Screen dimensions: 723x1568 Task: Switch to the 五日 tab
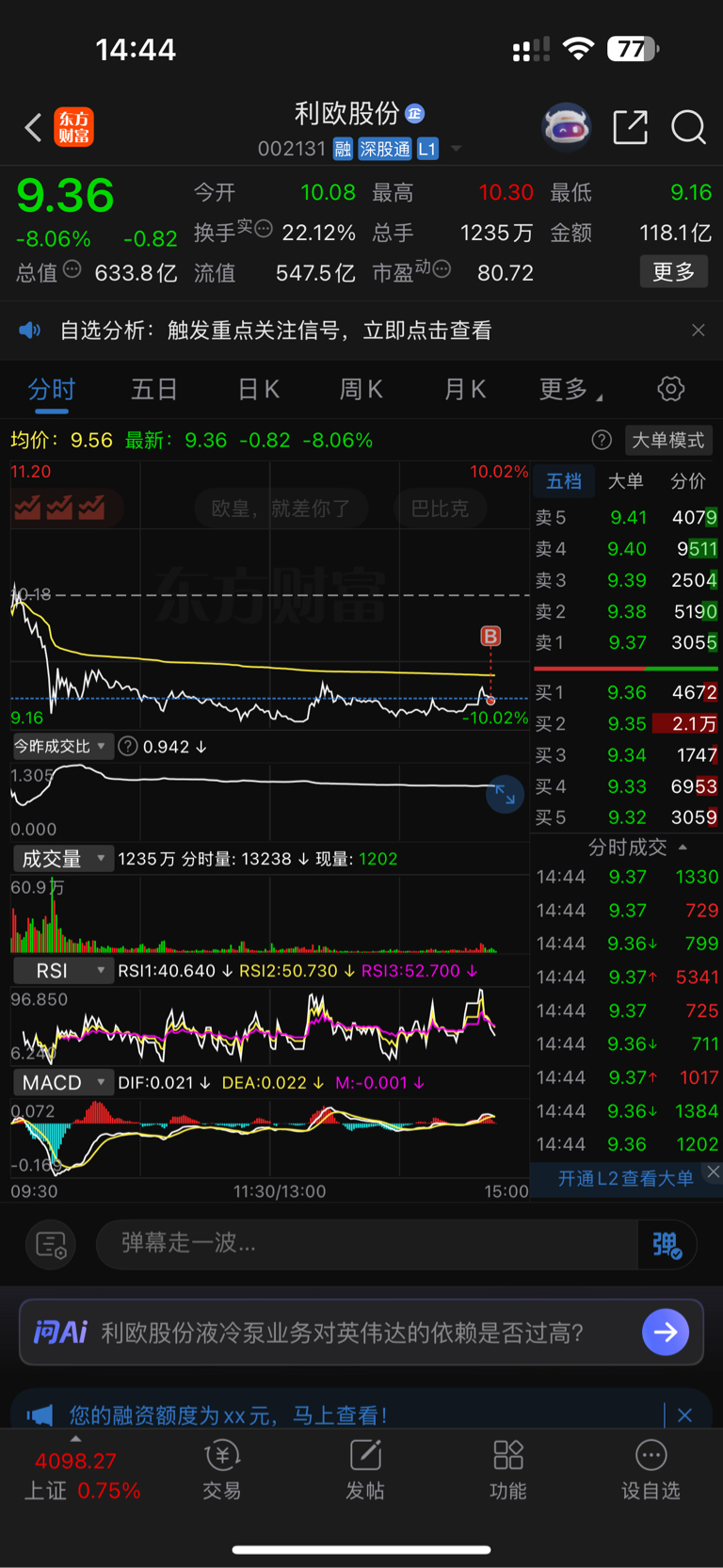tap(154, 389)
